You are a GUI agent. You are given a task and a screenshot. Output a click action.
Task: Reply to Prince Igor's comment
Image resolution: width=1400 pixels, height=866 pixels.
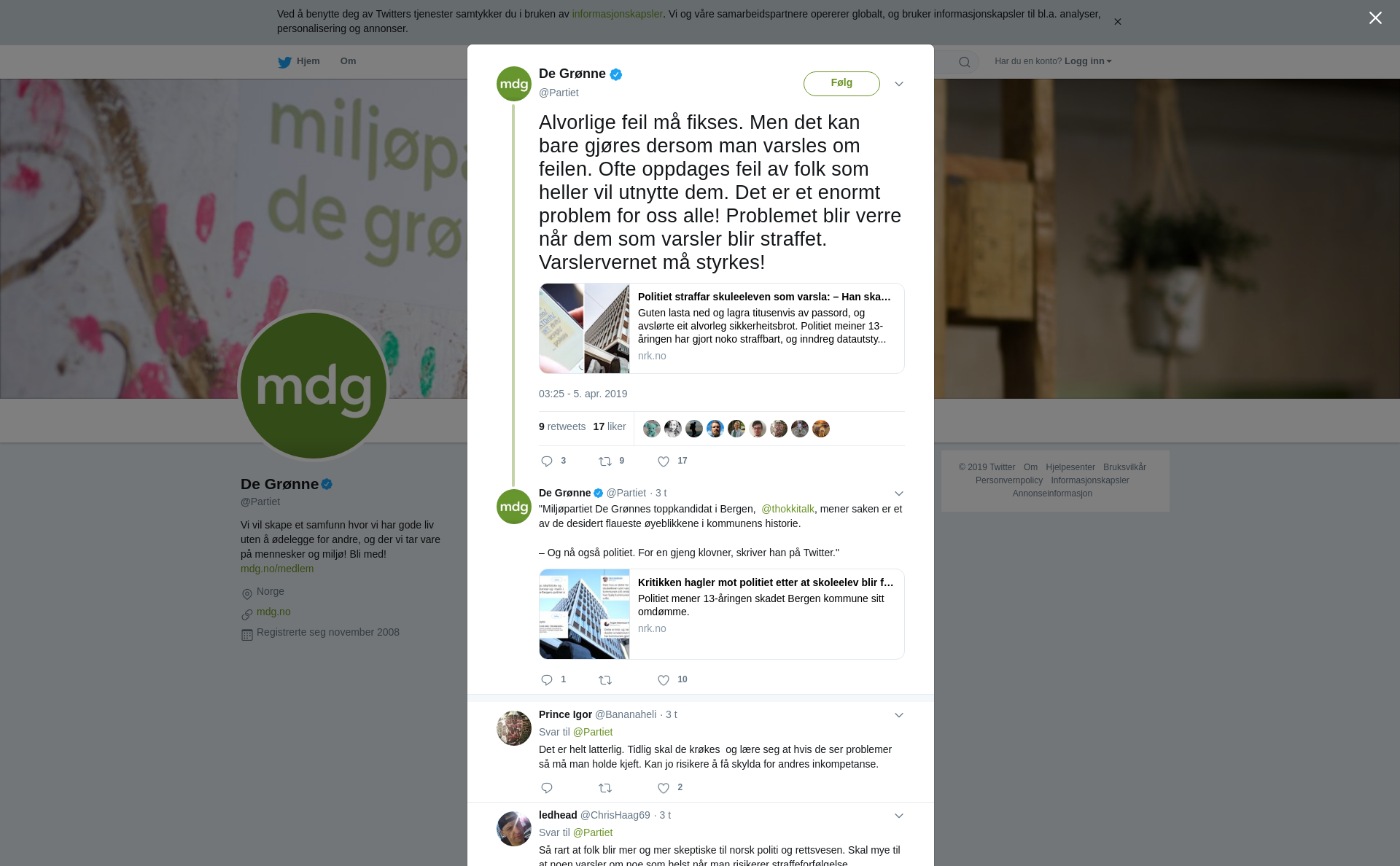point(547,788)
